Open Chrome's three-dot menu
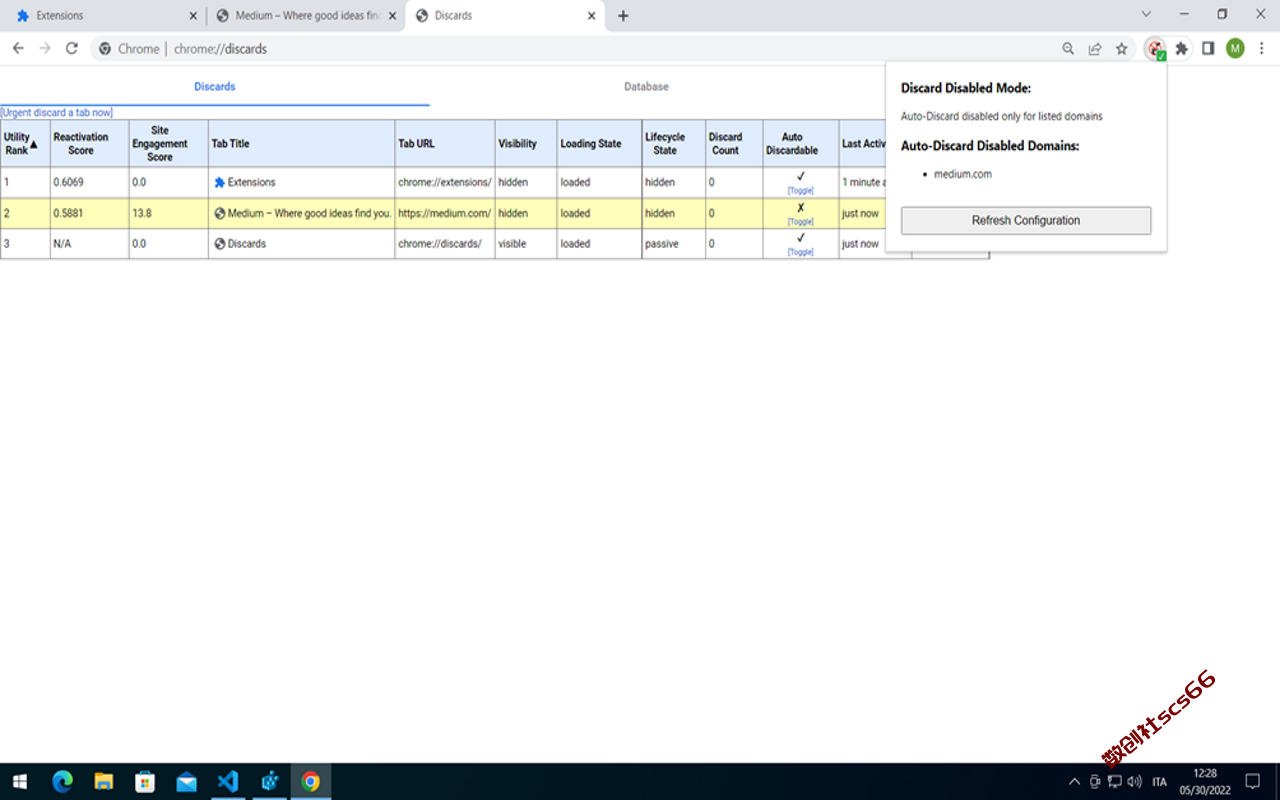This screenshot has height=800, width=1280. click(1262, 48)
